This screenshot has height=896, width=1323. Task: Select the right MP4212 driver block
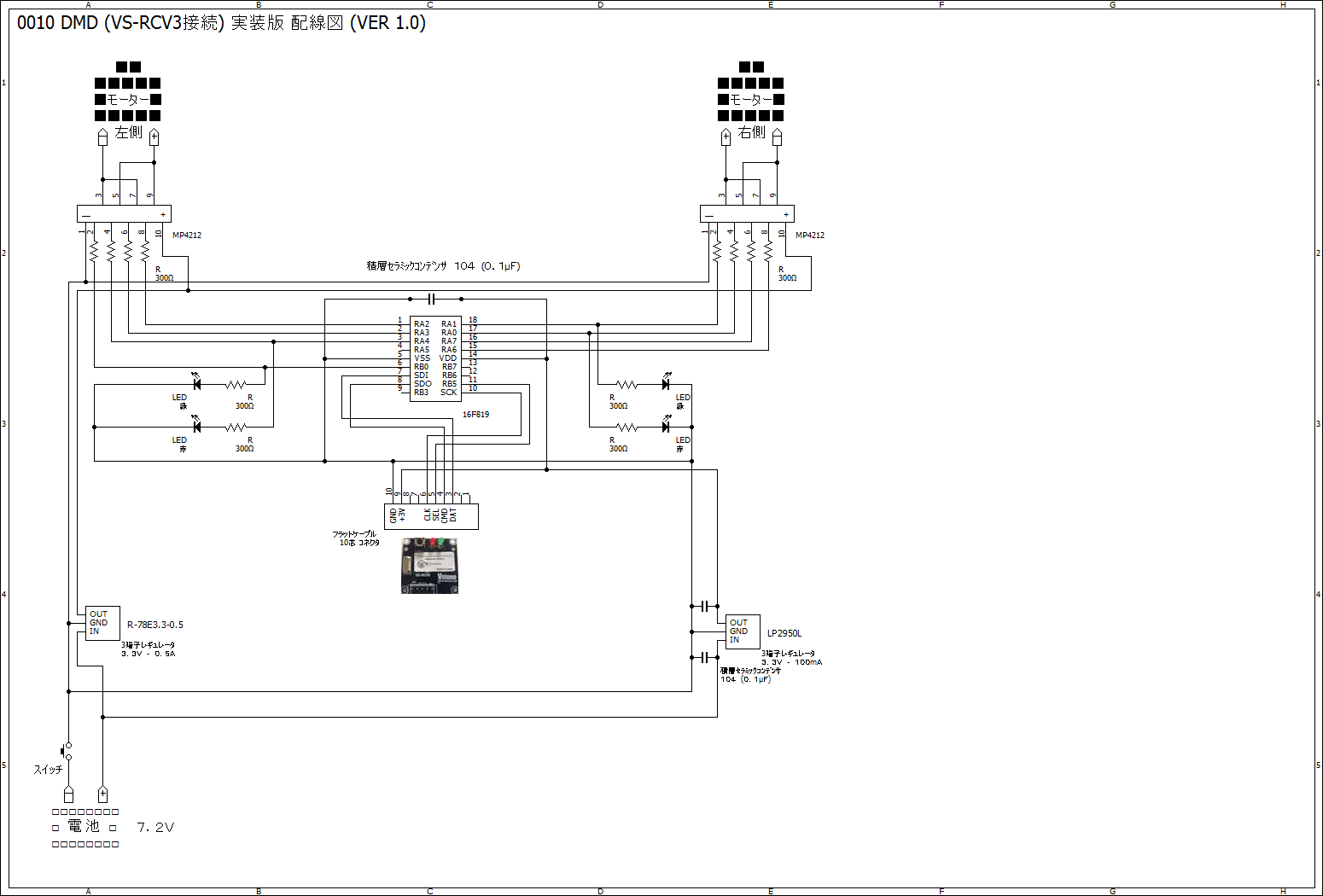pyautogui.click(x=747, y=214)
